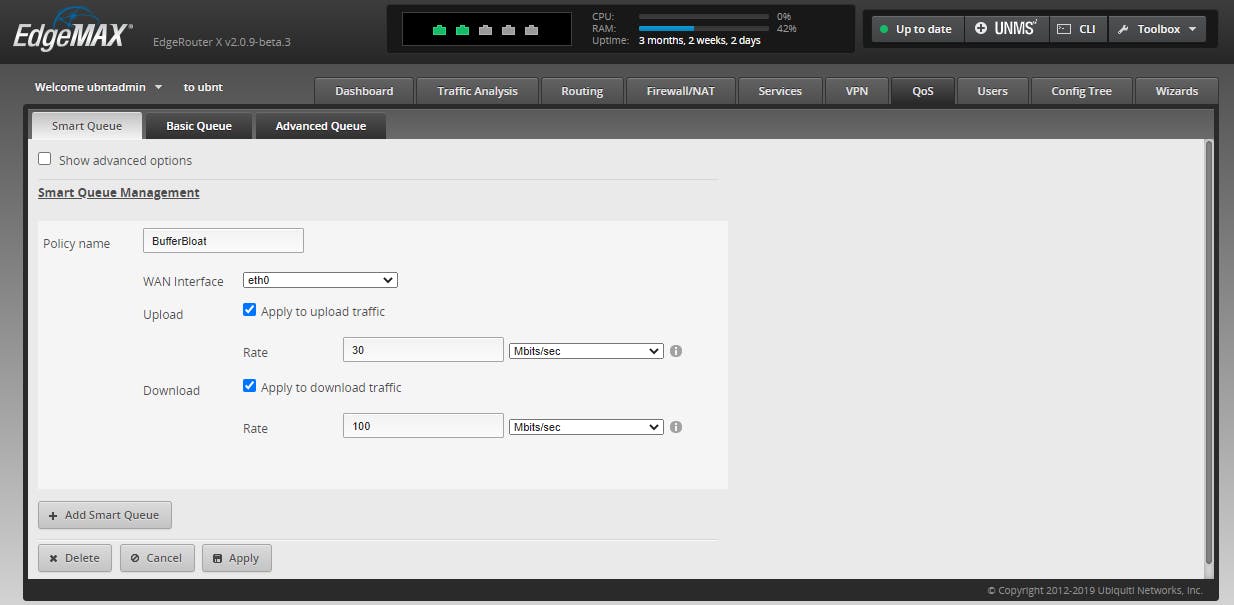Switch to the VPN tab
The height and width of the screenshot is (605, 1234).
tap(857, 91)
